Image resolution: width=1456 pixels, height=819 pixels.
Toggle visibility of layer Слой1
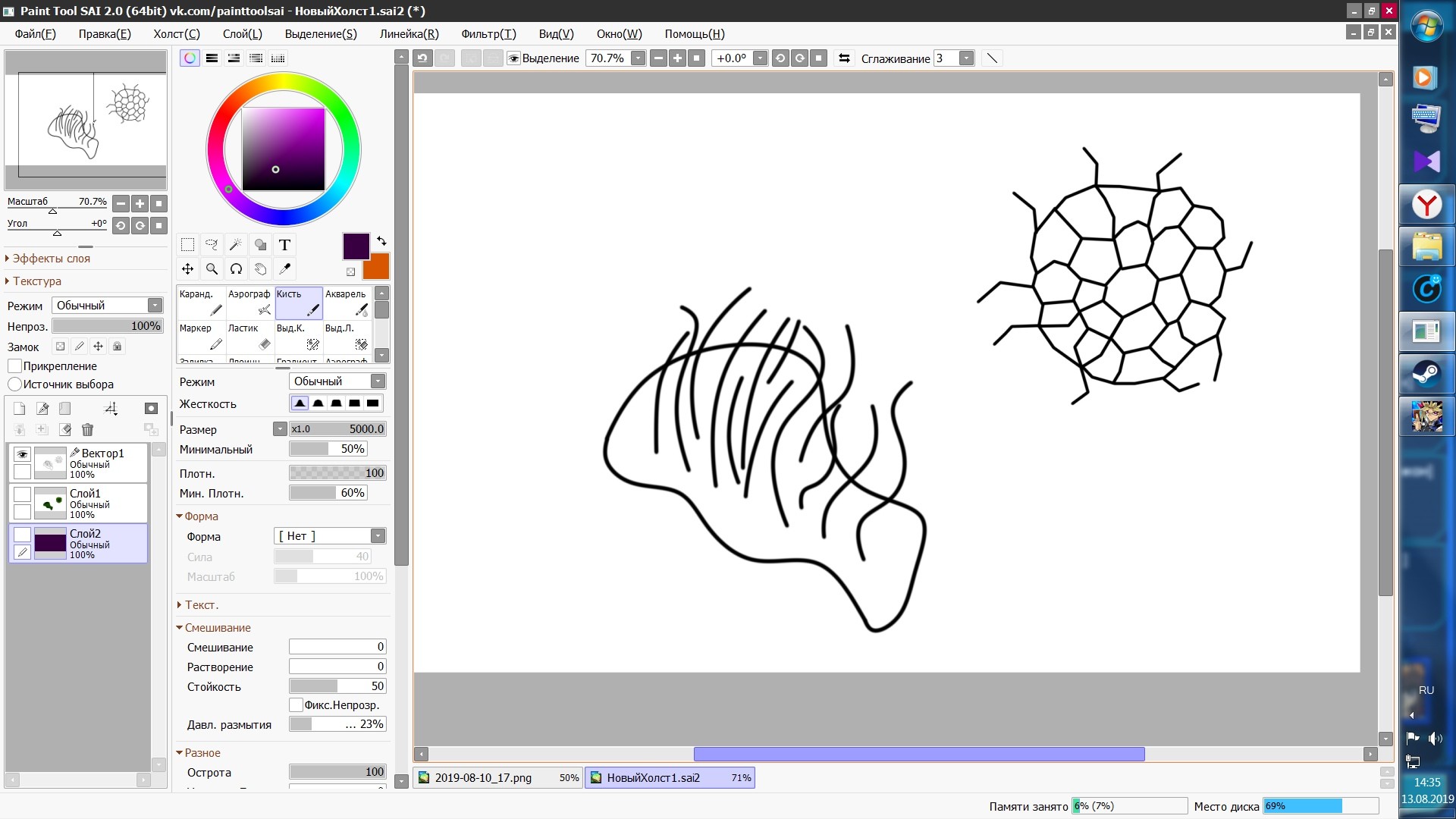22,494
